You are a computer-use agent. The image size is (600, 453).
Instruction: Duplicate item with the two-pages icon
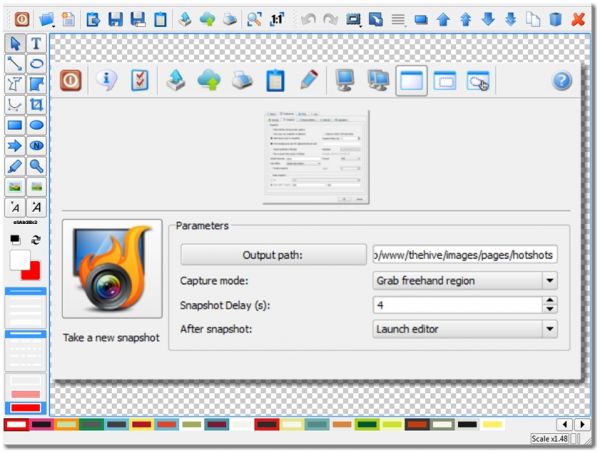(533, 19)
